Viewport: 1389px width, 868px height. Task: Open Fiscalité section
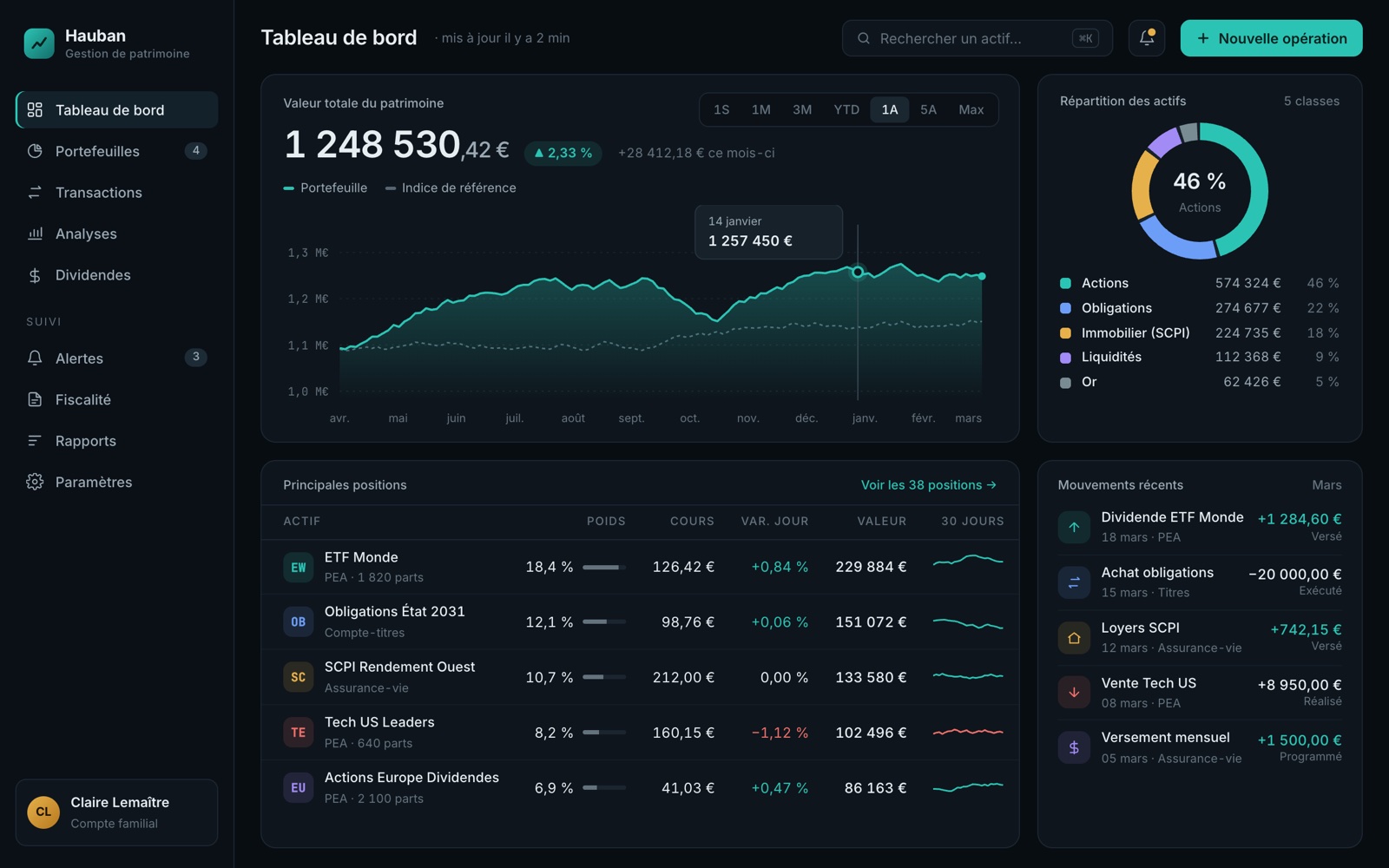tap(117, 399)
